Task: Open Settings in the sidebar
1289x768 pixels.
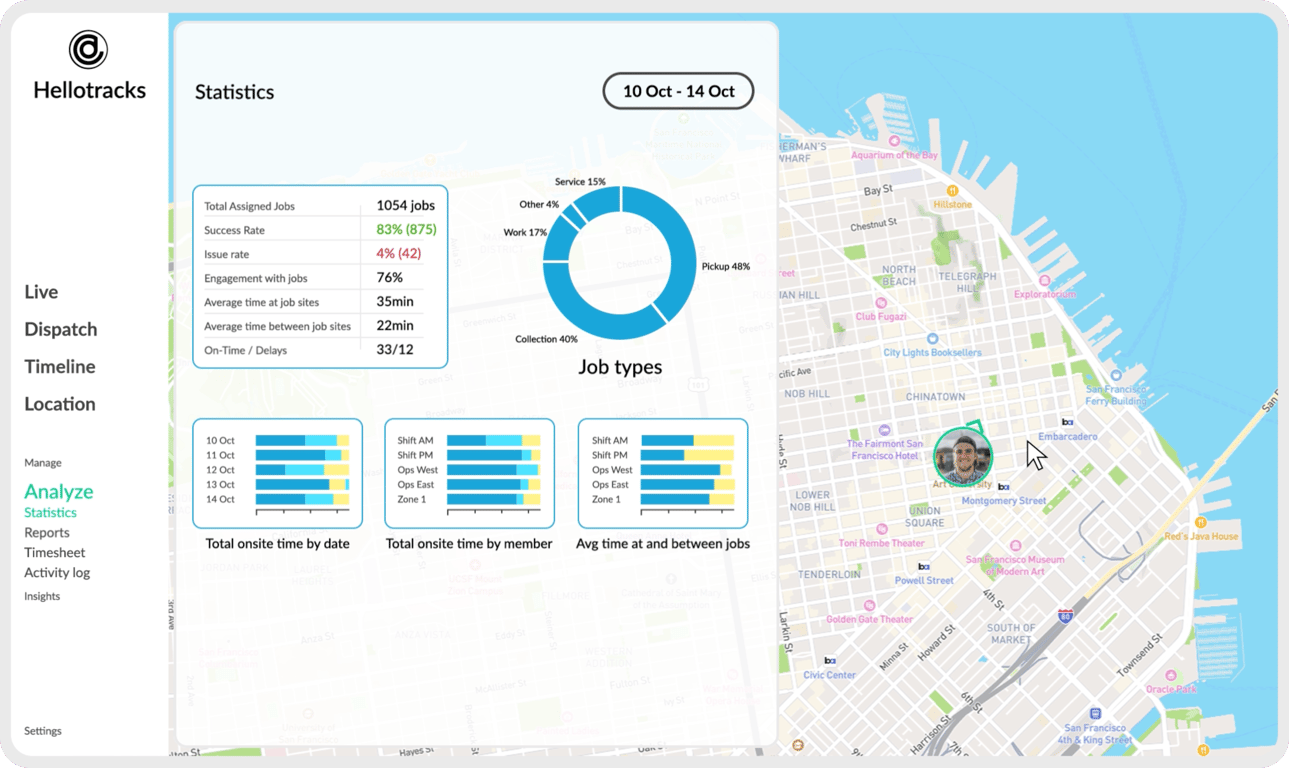Action: tap(43, 731)
